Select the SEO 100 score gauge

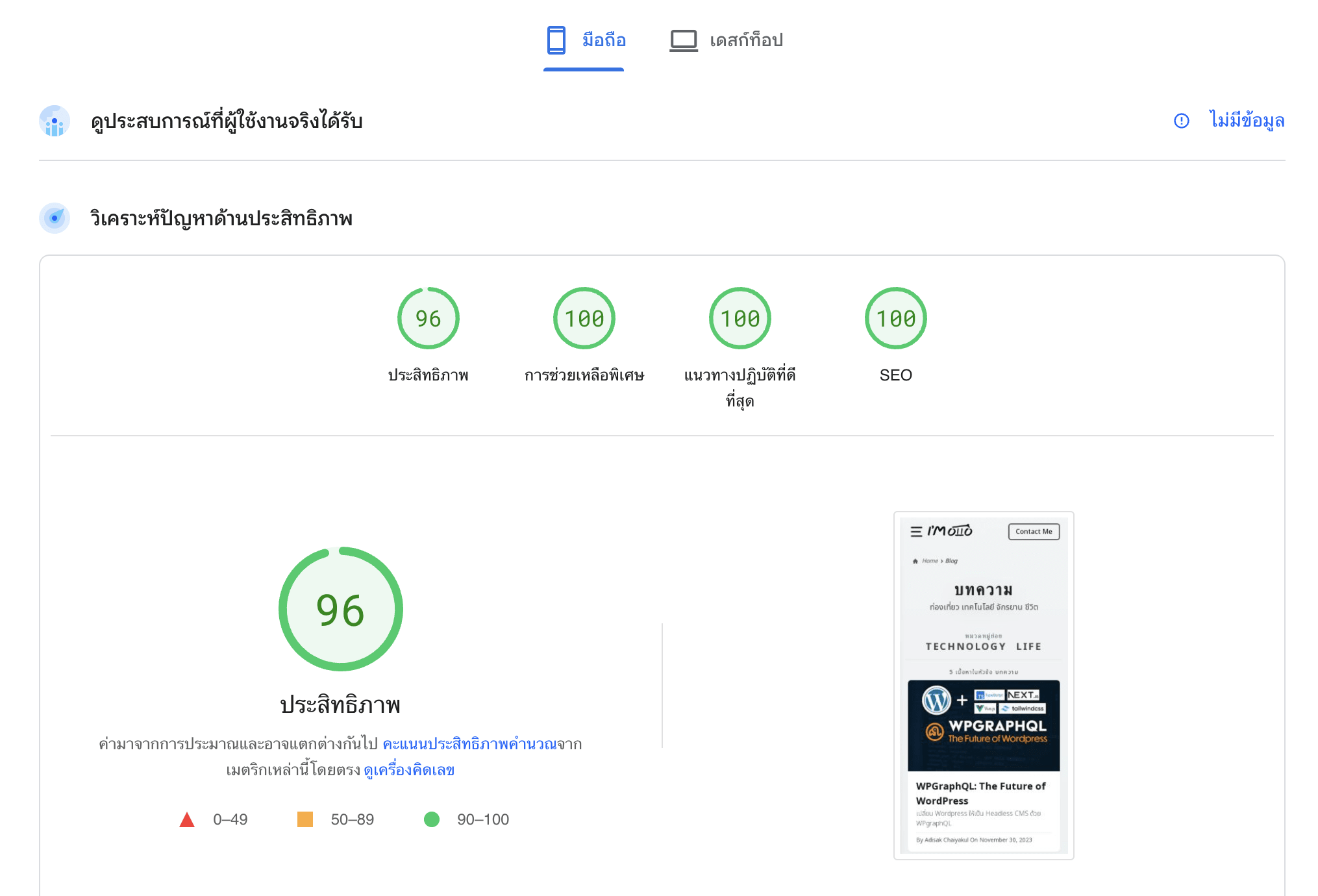[895, 319]
